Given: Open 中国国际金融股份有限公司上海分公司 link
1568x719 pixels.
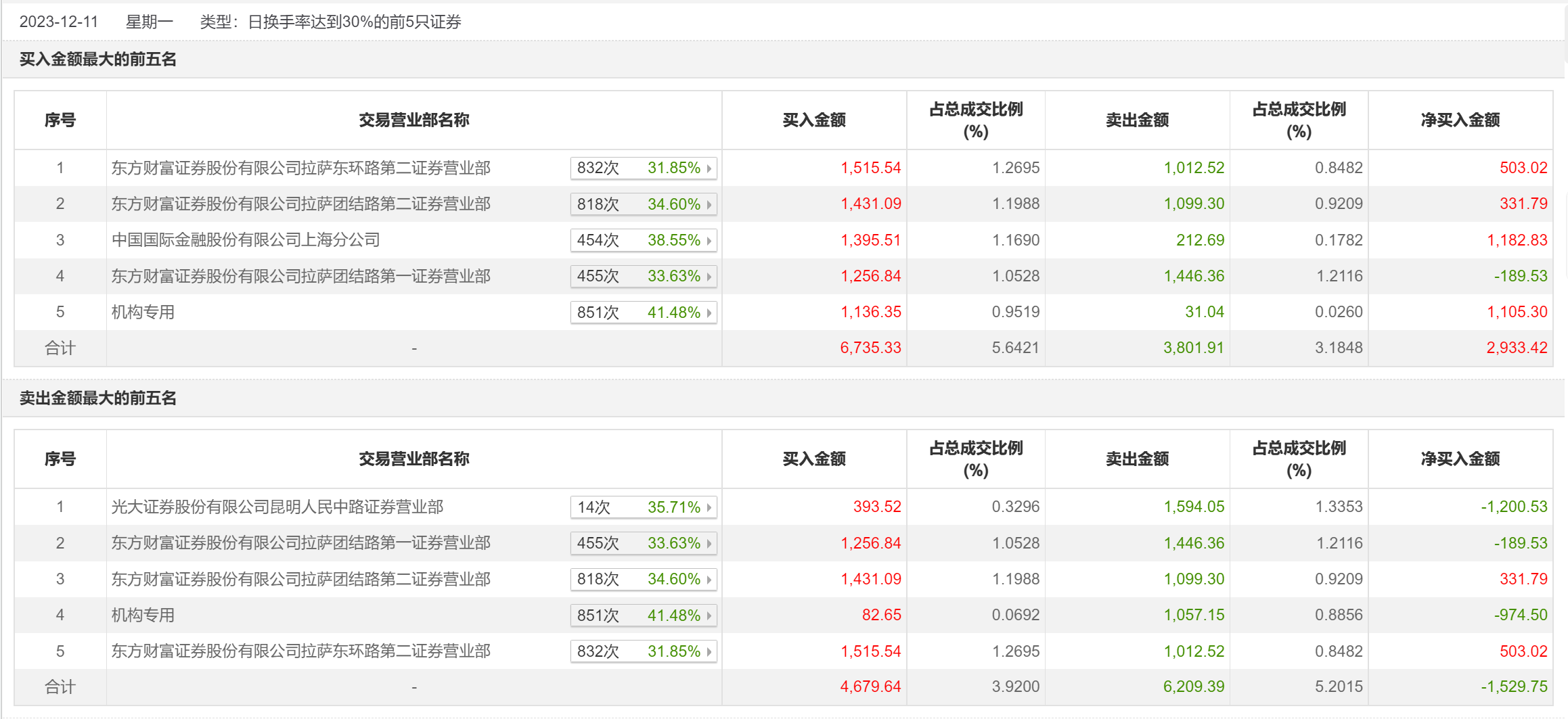Looking at the screenshot, I should coord(246,240).
